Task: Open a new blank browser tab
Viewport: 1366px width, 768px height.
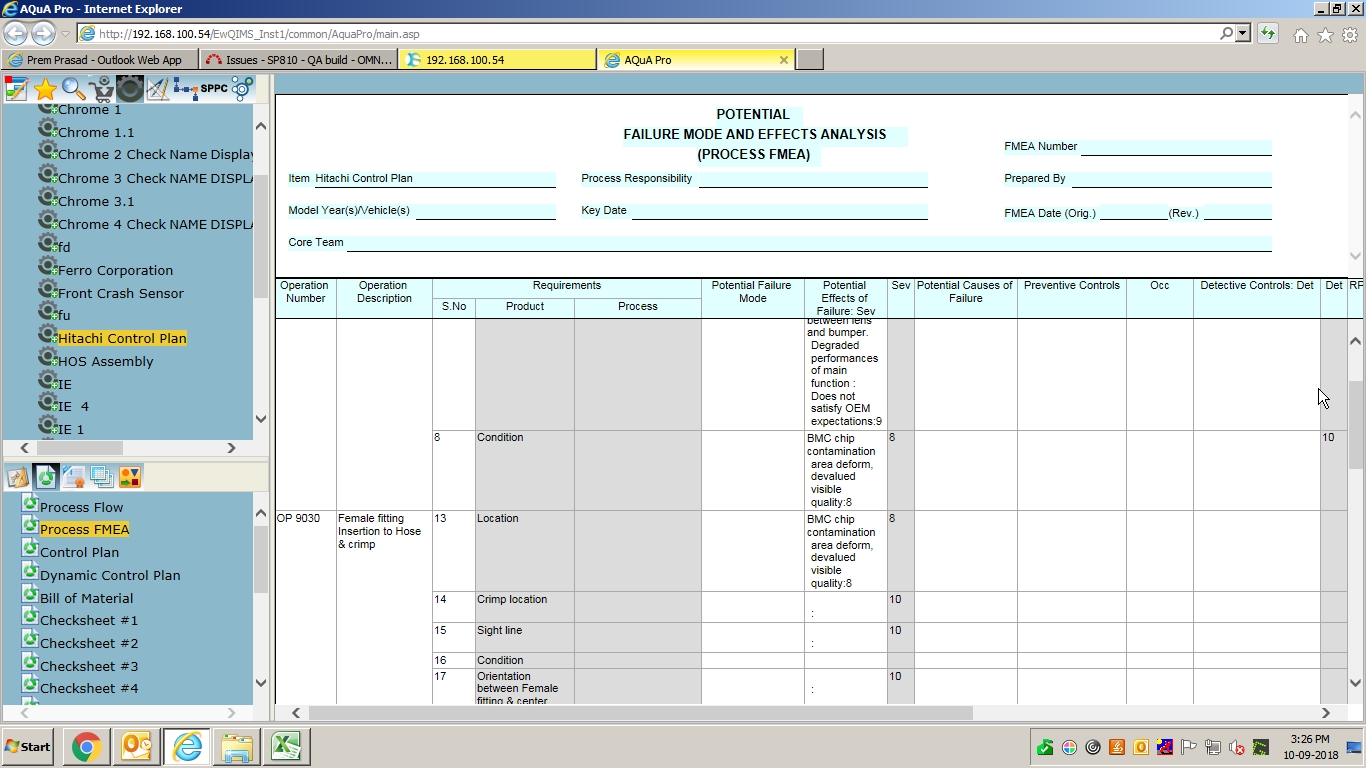Action: click(810, 60)
